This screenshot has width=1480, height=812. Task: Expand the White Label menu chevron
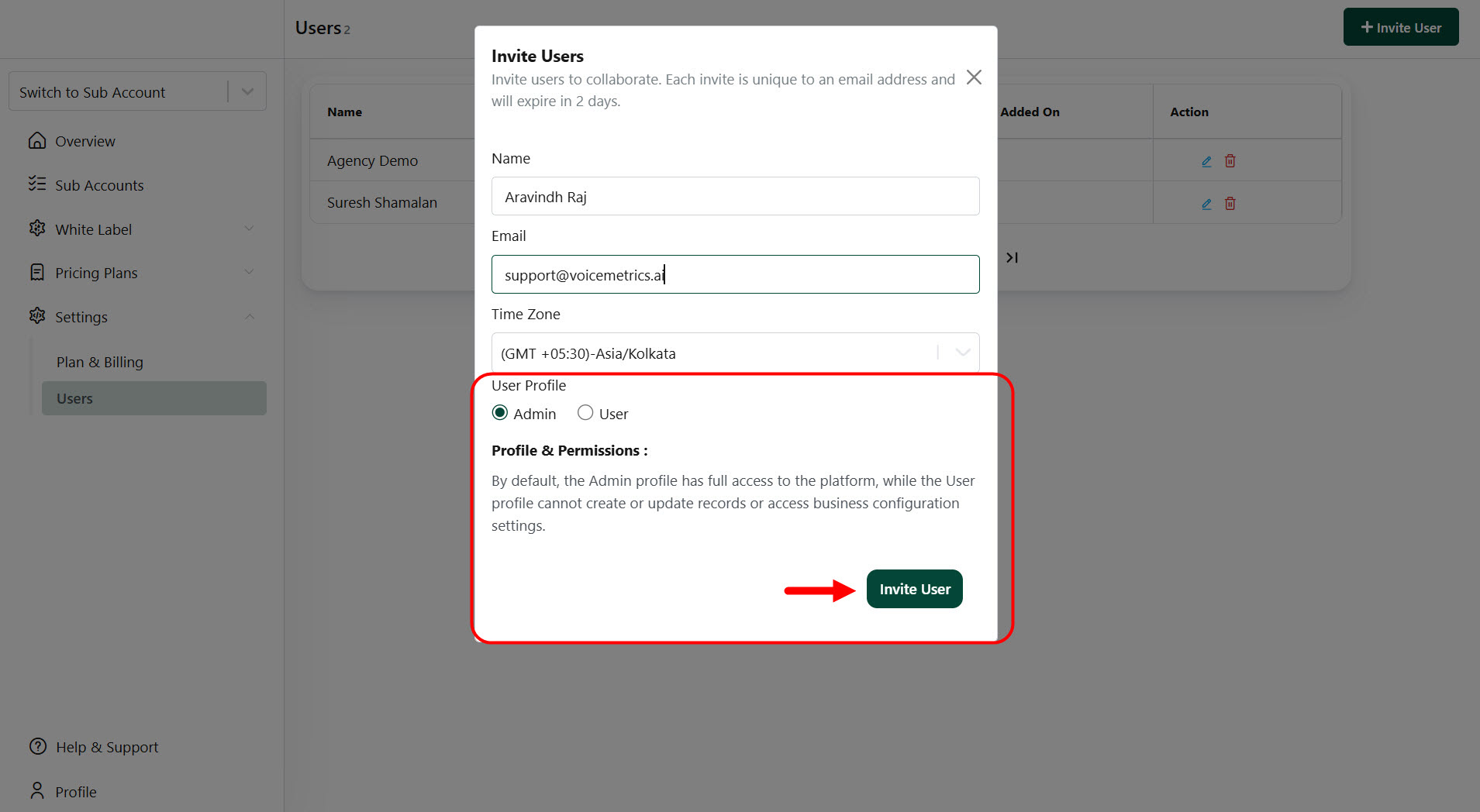pyautogui.click(x=249, y=229)
